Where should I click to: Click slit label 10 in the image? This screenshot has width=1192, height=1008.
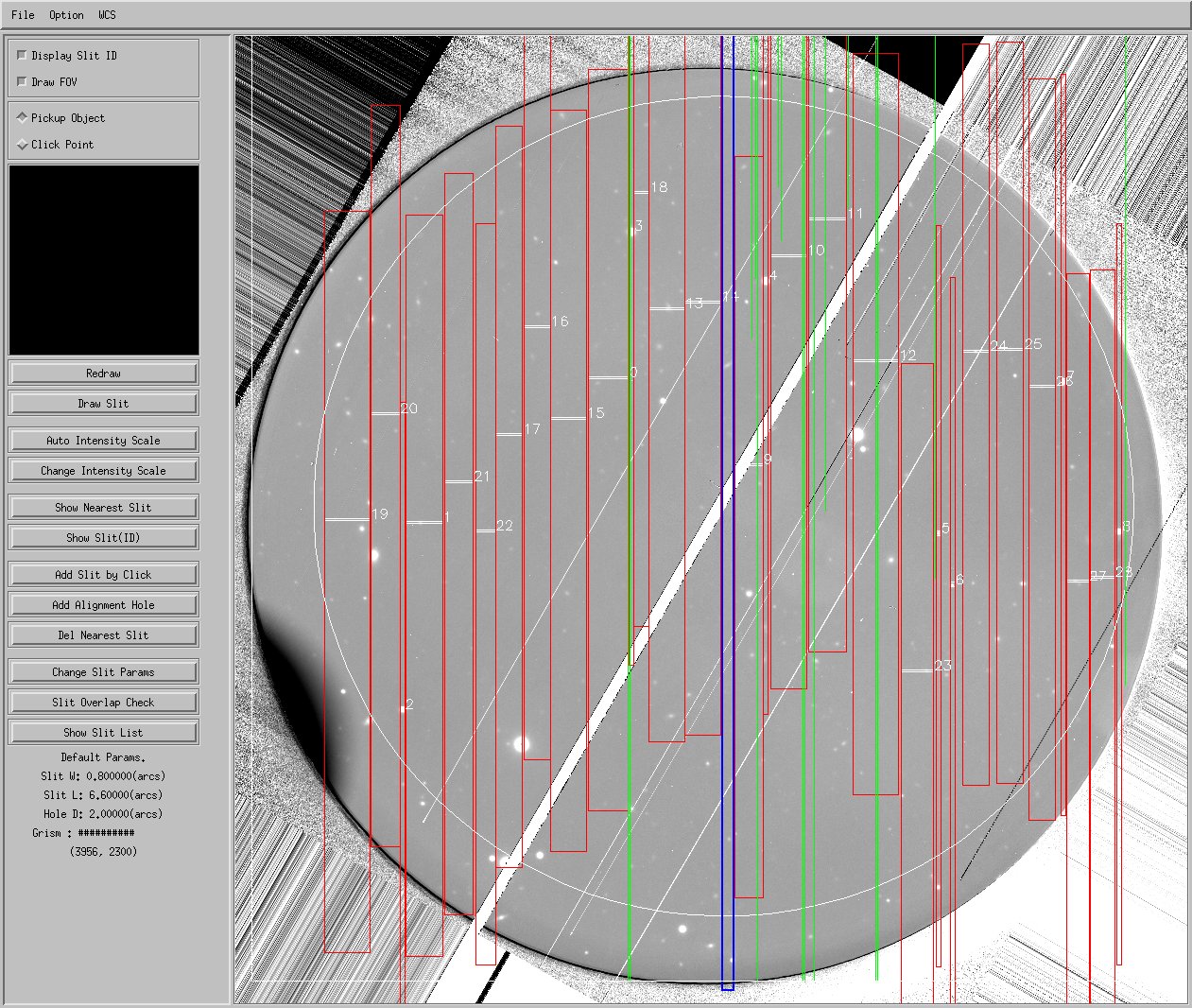coord(816,251)
